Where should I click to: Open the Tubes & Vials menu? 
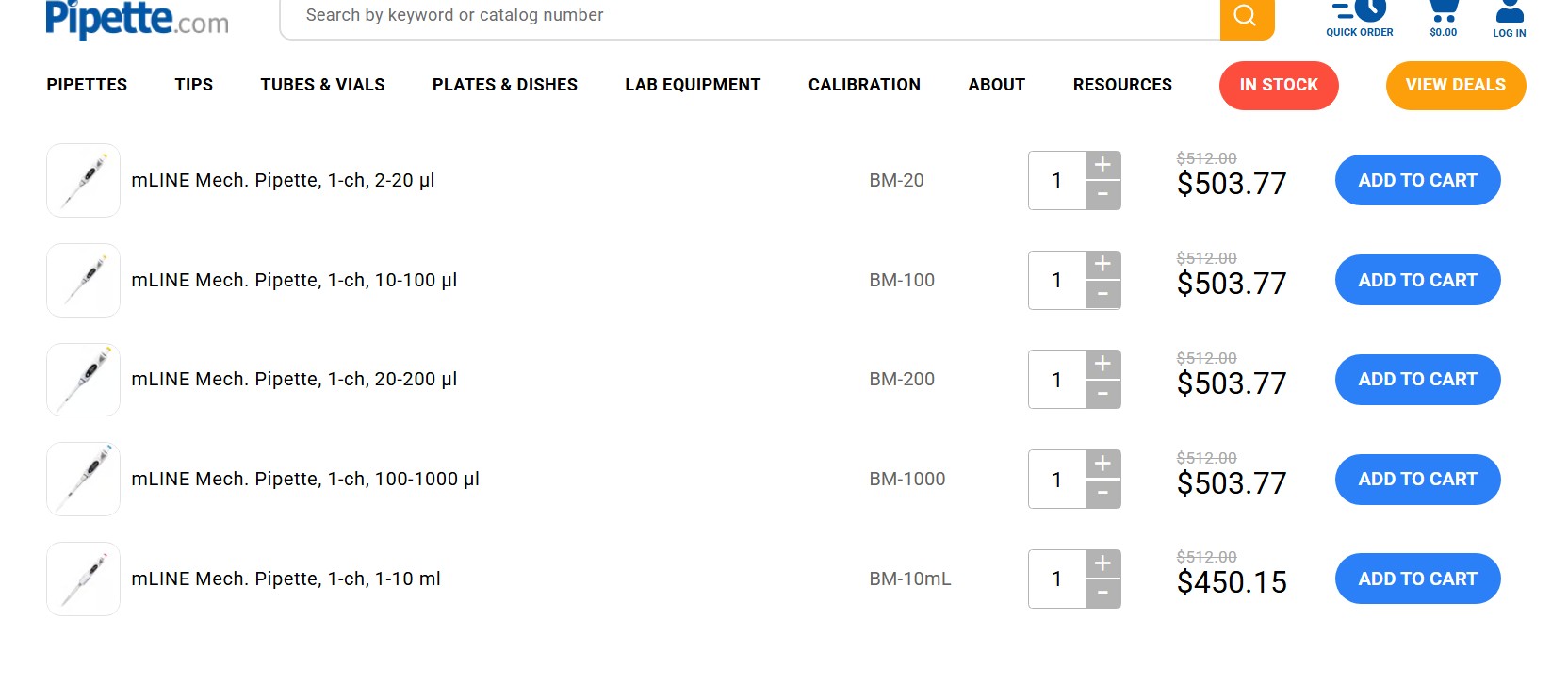coord(322,85)
